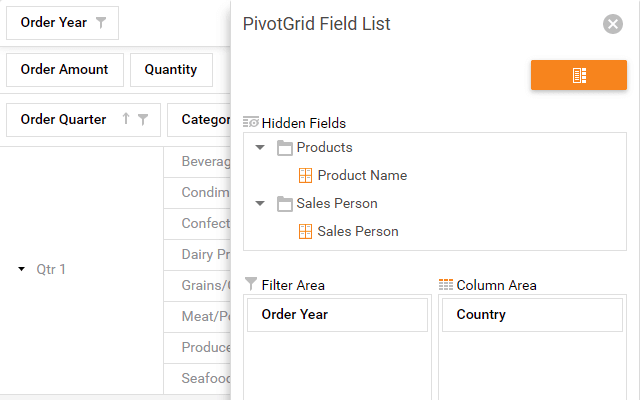
Task: Click the Sales Person folder icon
Action: 285,204
